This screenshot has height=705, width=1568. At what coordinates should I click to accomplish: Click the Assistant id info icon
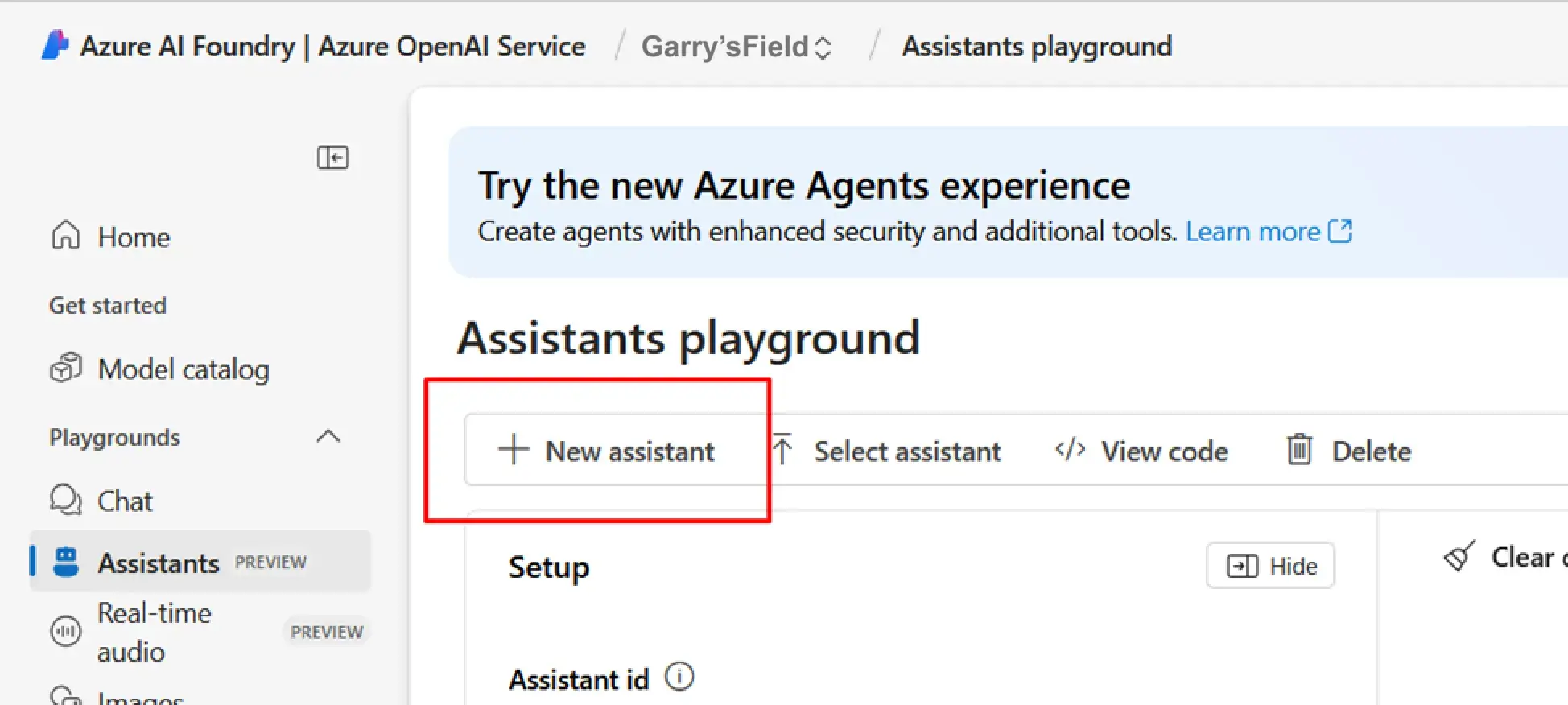679,677
